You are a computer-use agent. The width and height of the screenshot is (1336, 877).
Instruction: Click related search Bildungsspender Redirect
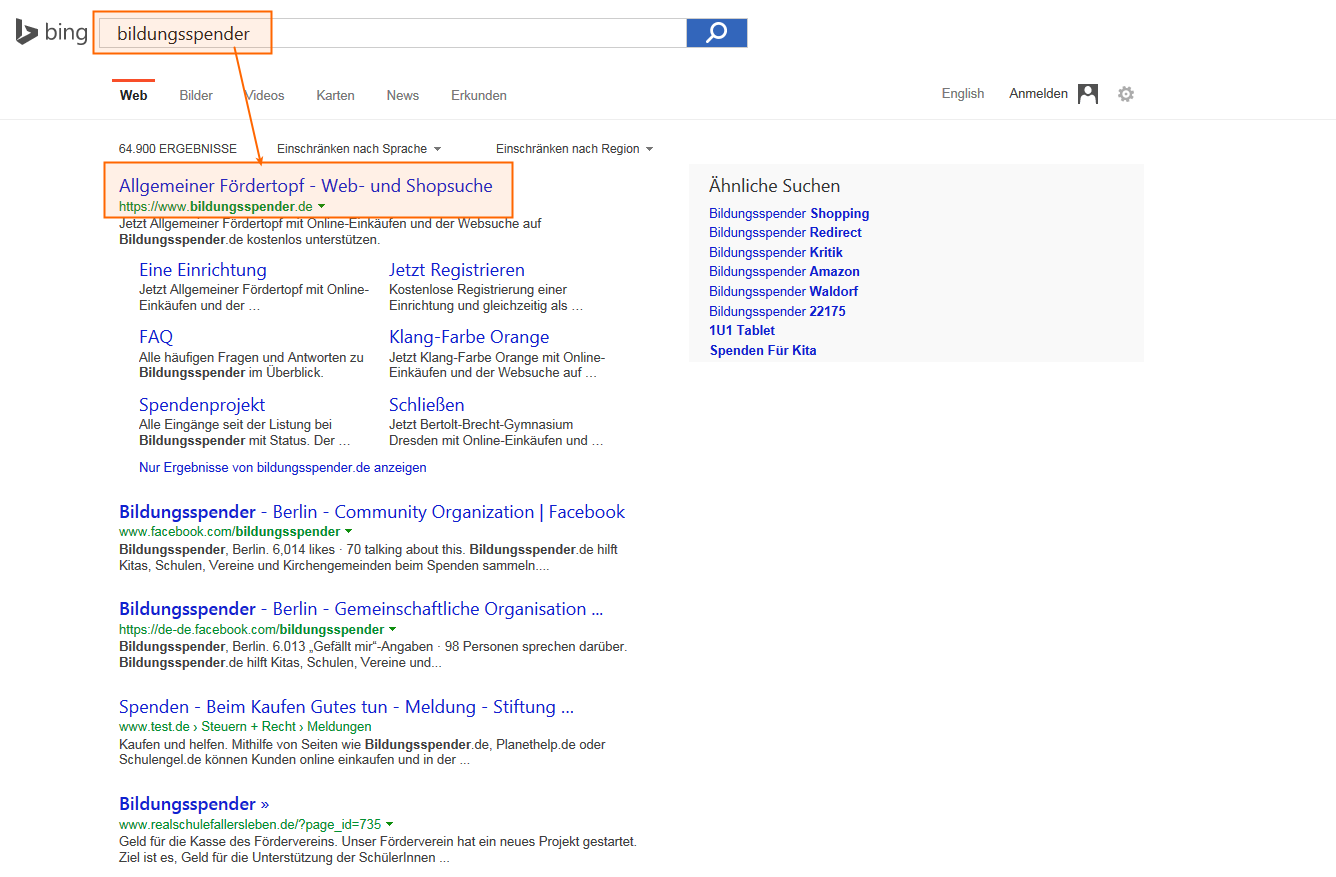click(785, 232)
